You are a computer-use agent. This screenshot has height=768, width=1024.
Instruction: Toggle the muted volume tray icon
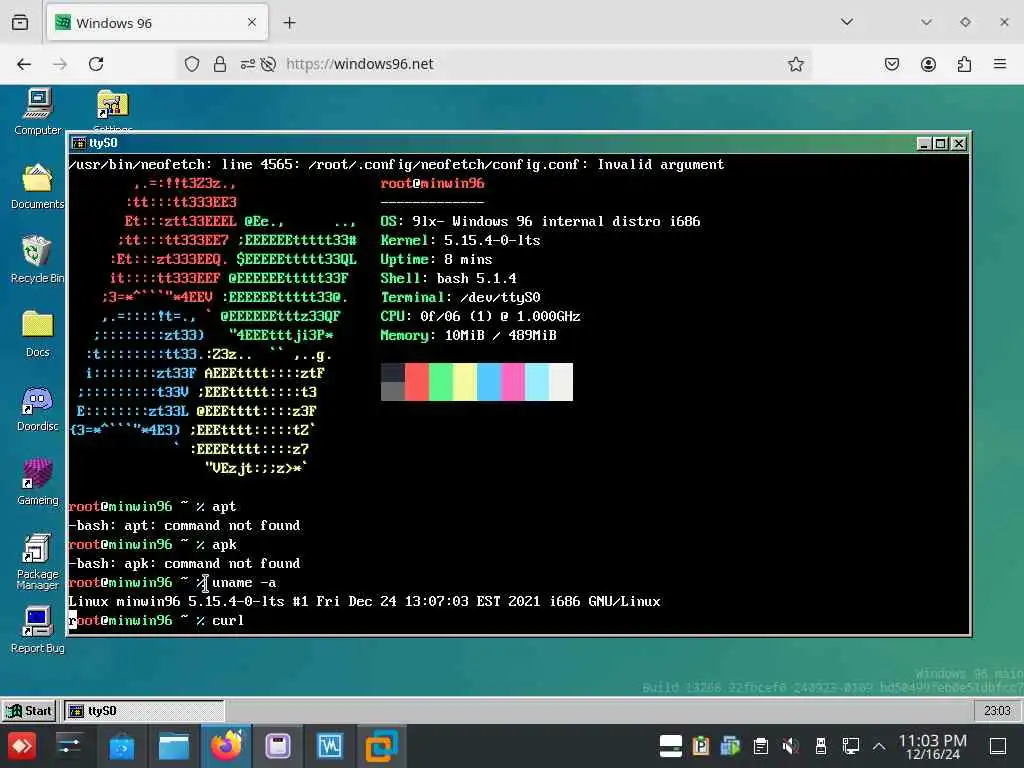(x=790, y=745)
